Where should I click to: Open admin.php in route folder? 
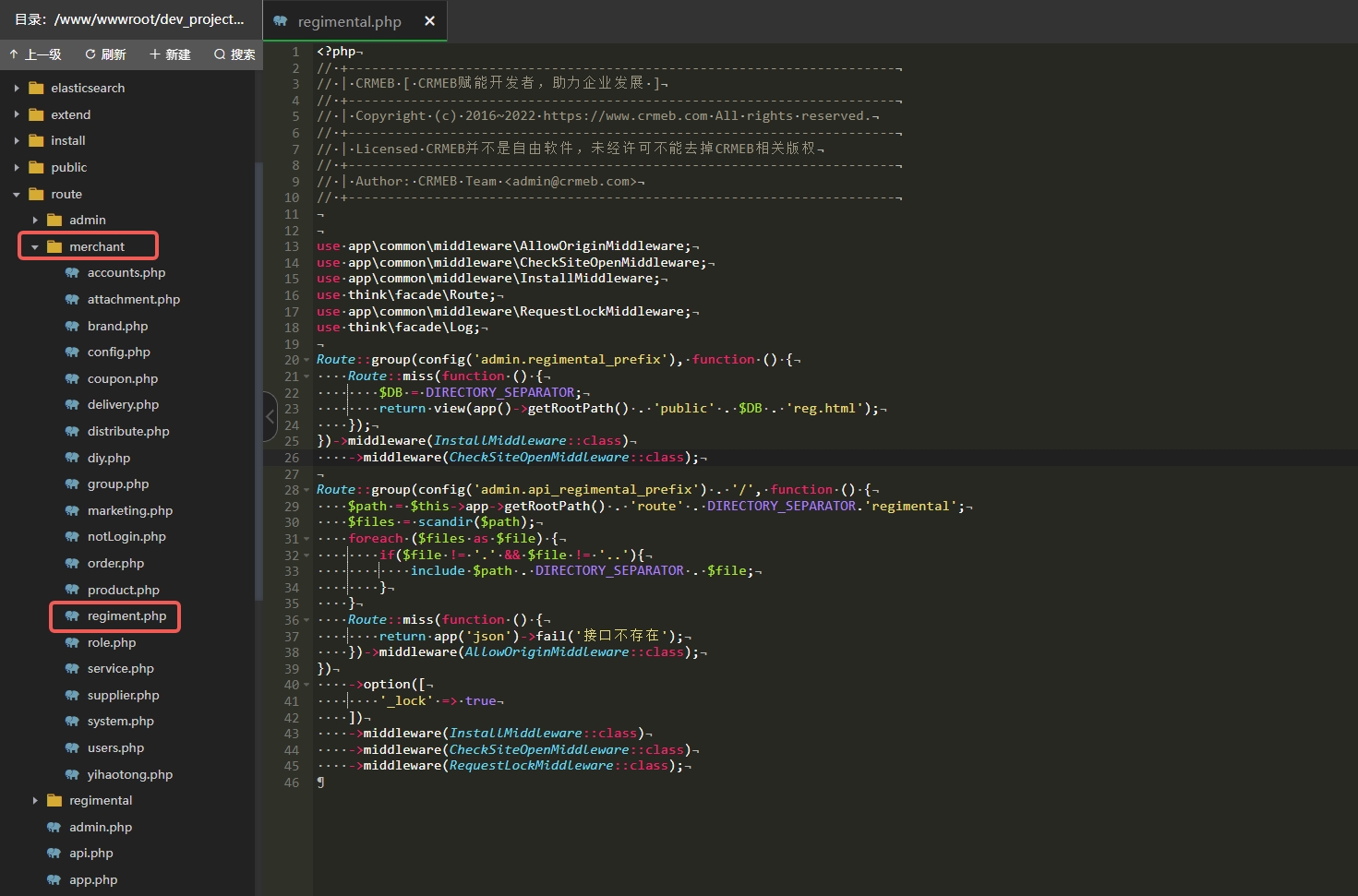tap(101, 827)
